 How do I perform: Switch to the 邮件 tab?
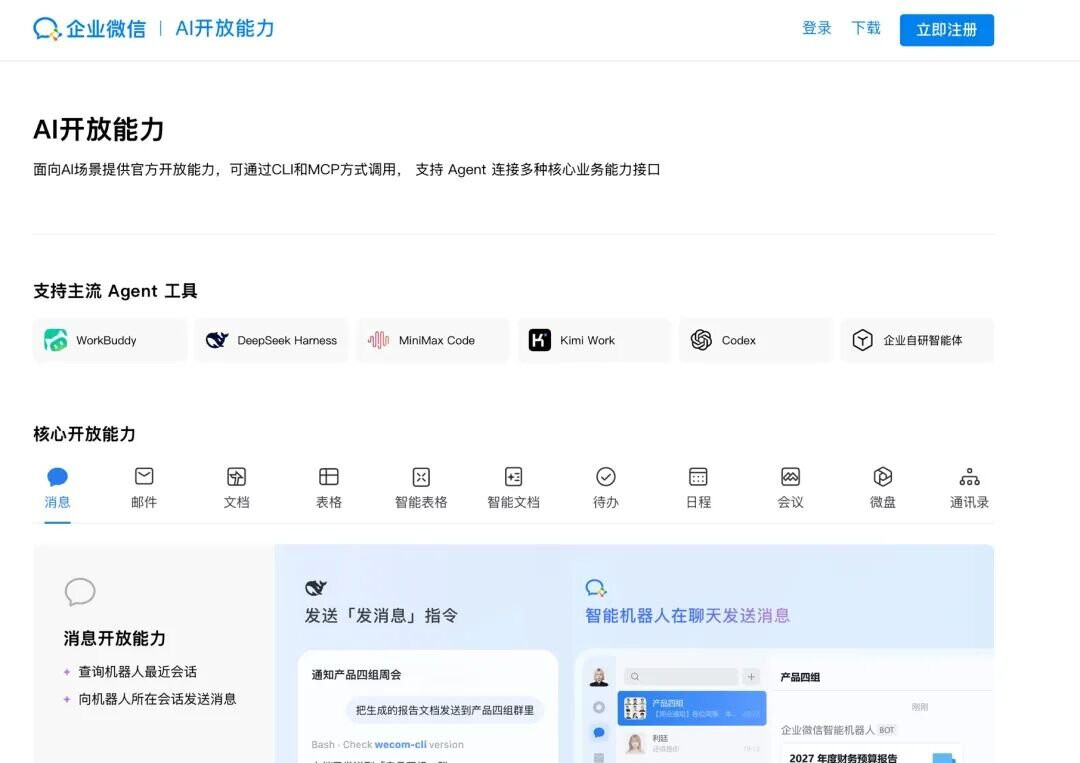[x=144, y=502]
